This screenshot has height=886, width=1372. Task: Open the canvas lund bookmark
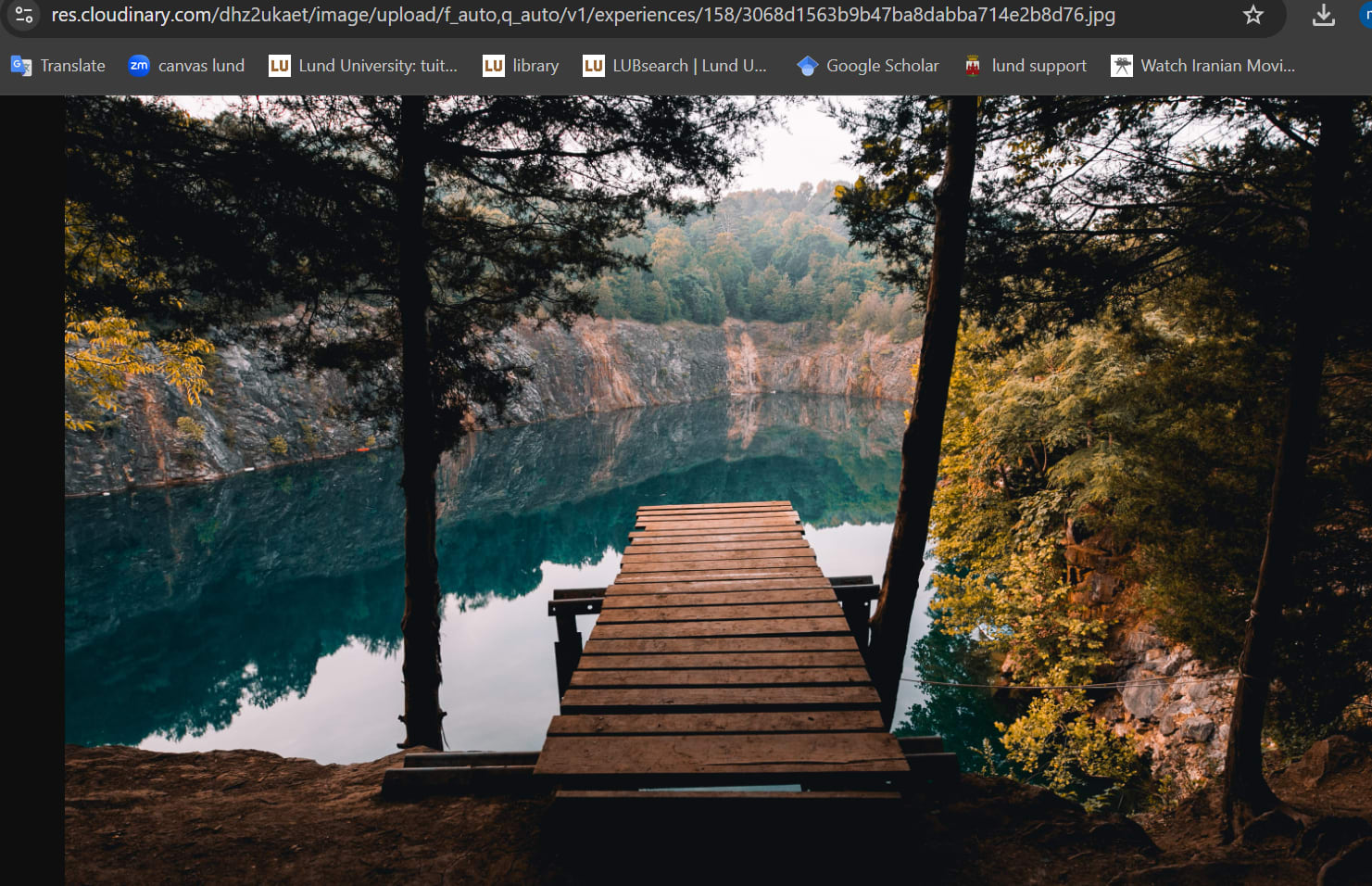(186, 66)
